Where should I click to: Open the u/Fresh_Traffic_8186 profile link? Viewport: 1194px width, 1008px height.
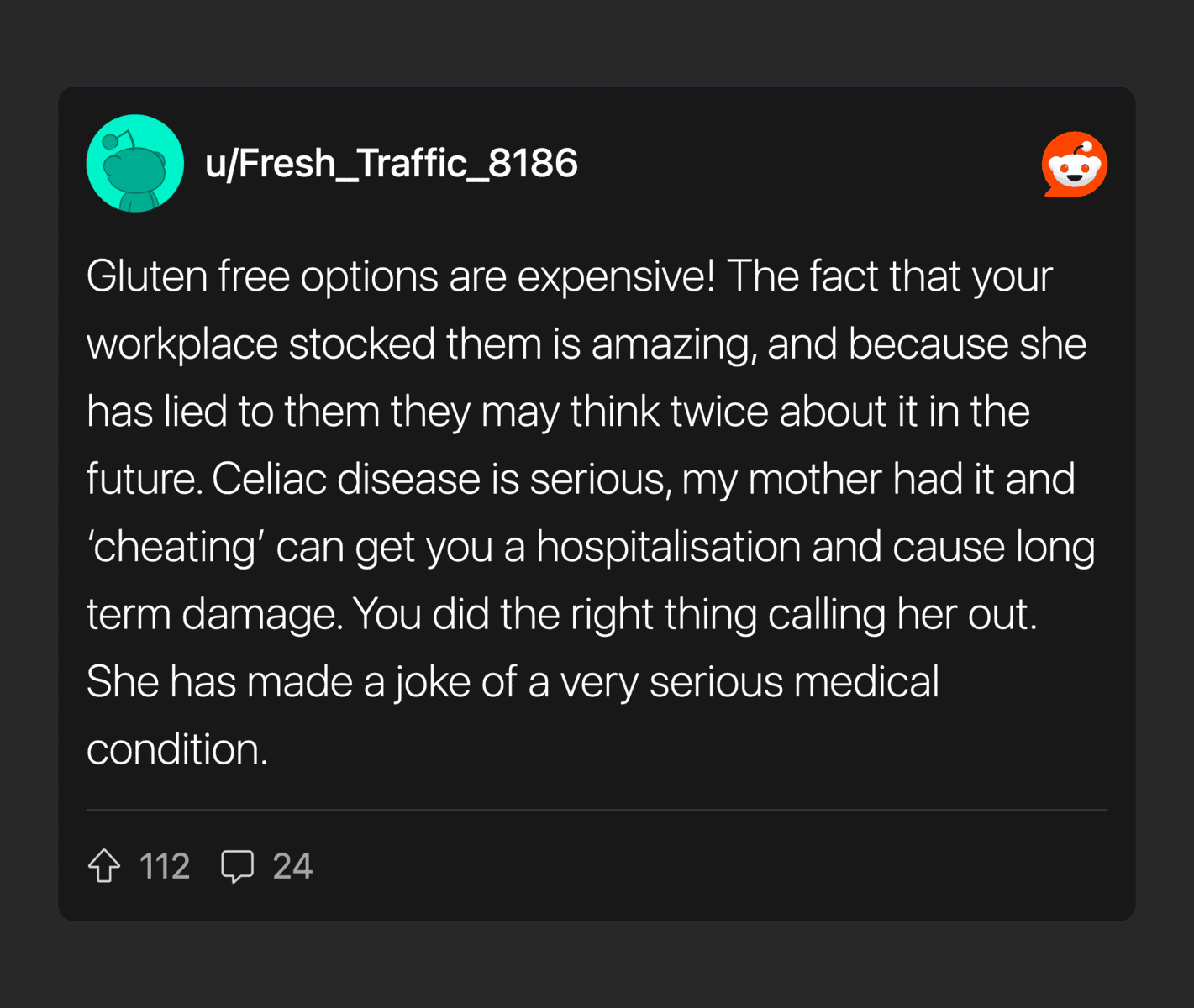click(x=392, y=163)
